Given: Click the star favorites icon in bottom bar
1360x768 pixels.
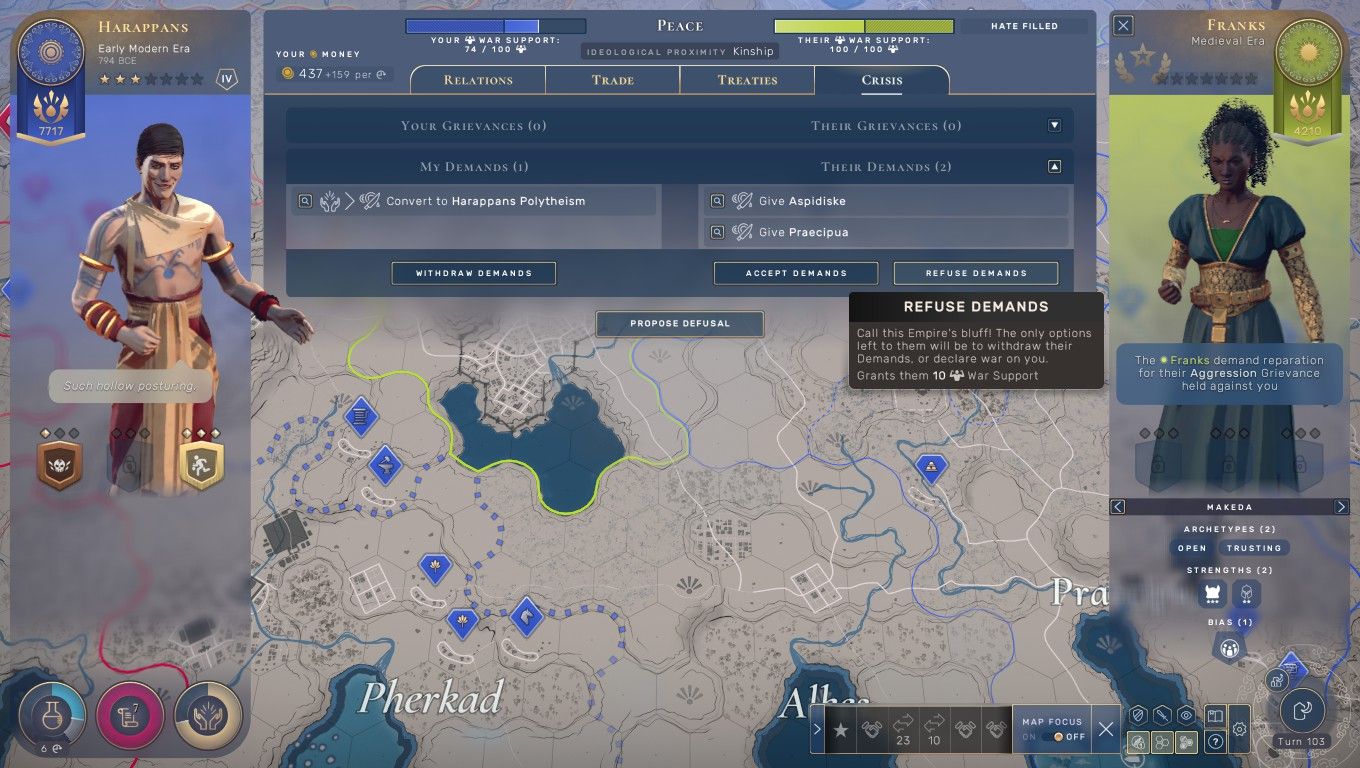Looking at the screenshot, I should [841, 730].
